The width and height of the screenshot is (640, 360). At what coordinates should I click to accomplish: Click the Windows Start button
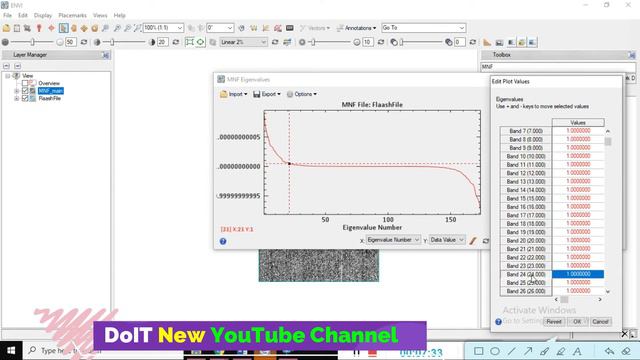click(x=11, y=351)
